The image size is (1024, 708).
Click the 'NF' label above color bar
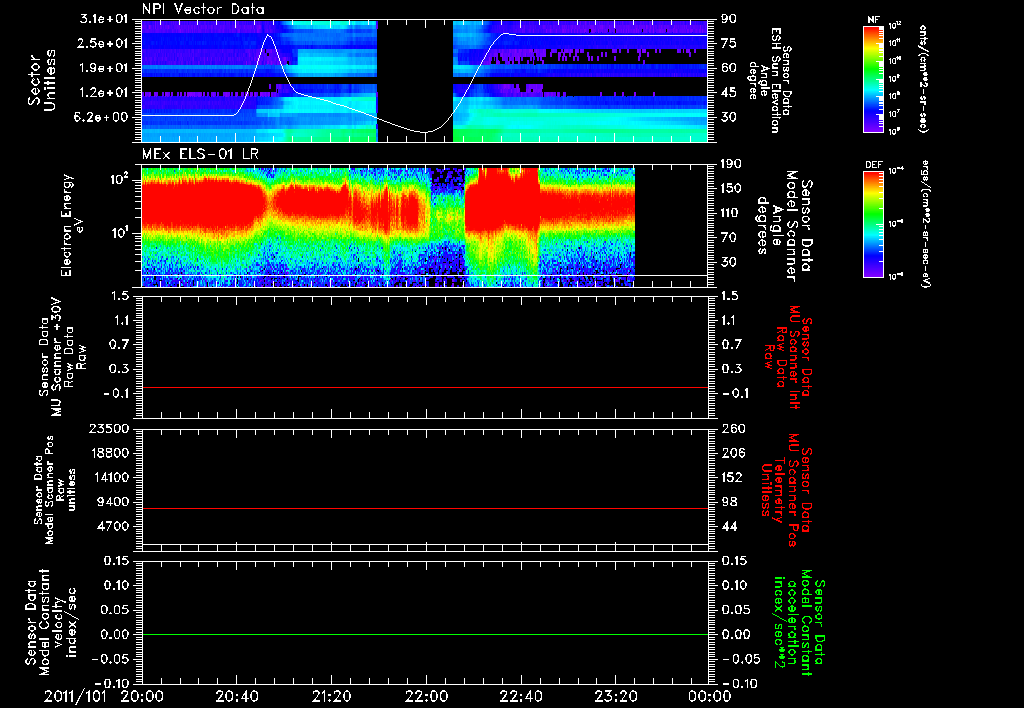coord(874,20)
